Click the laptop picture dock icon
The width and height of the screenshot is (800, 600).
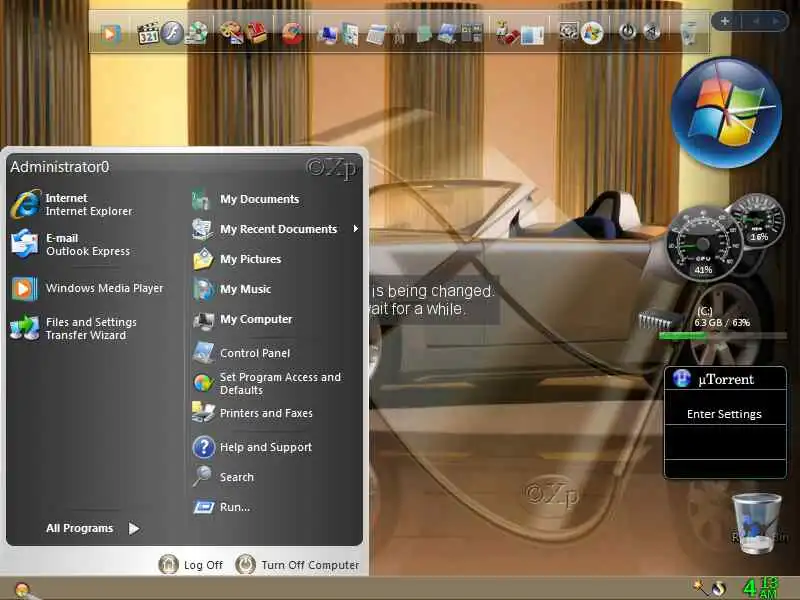[447, 34]
